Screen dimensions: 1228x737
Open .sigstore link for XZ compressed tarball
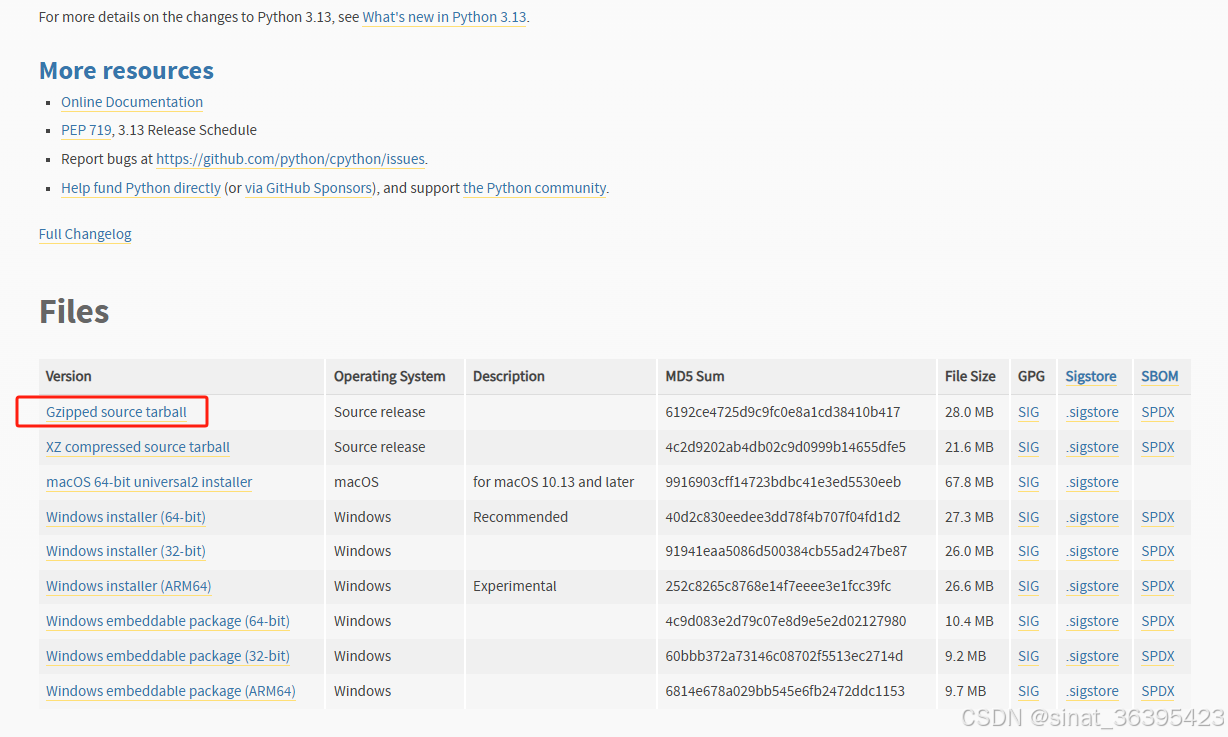pyautogui.click(x=1092, y=447)
